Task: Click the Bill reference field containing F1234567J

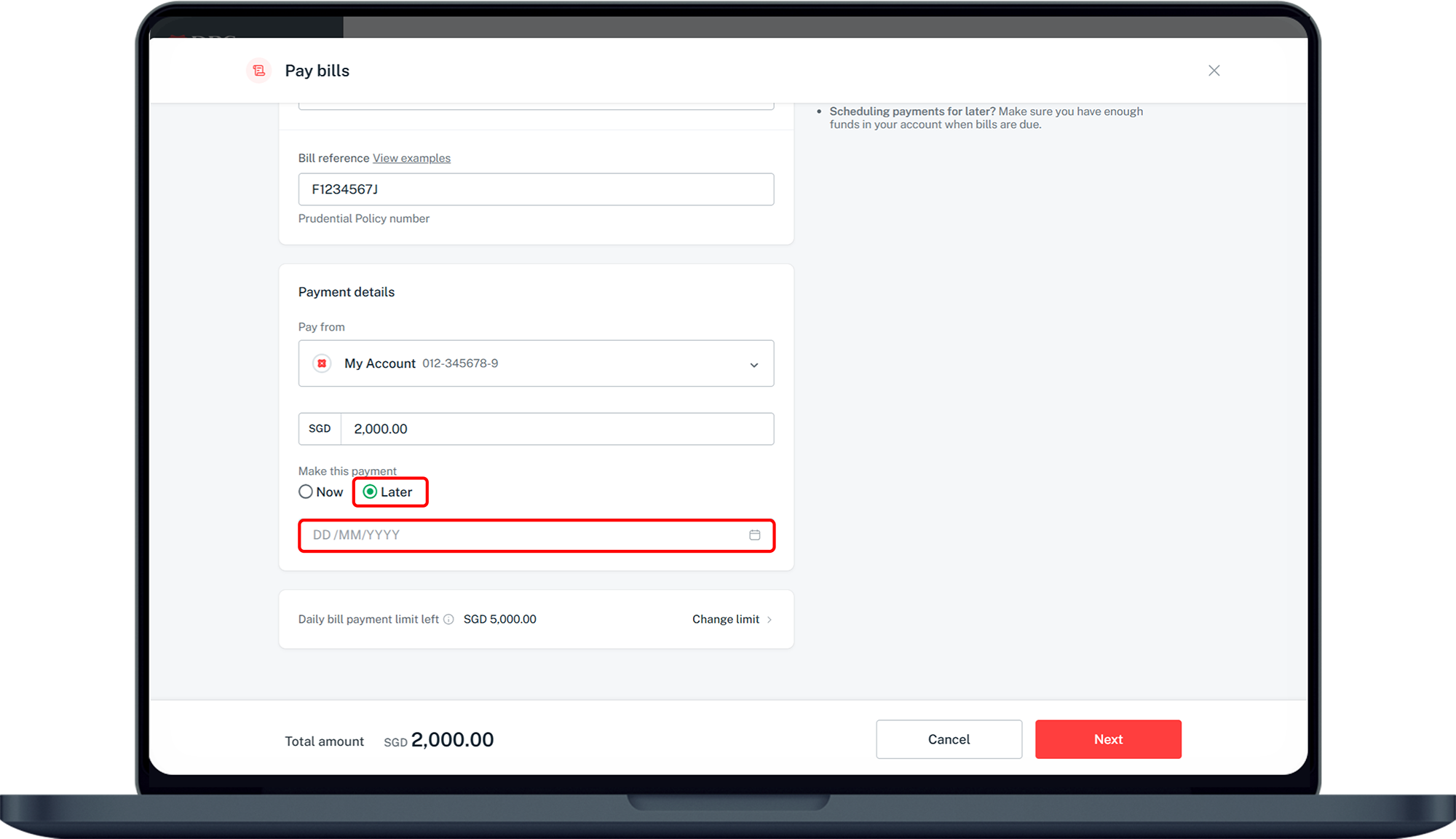Action: pyautogui.click(x=536, y=189)
